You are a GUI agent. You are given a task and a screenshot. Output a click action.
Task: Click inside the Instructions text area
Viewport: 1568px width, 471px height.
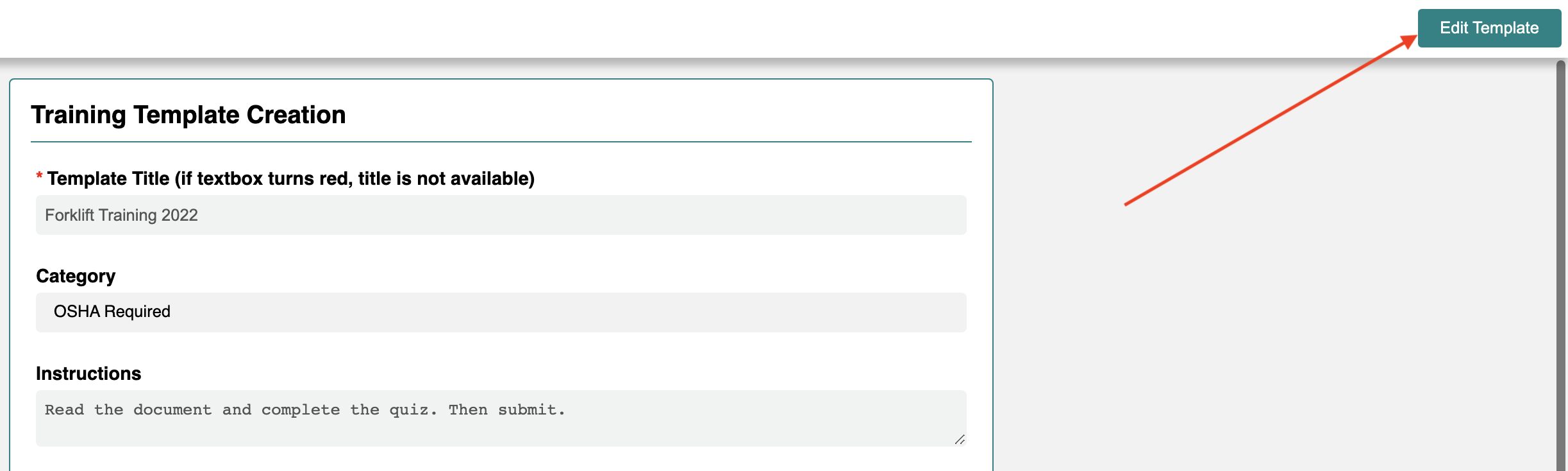pyautogui.click(x=501, y=418)
